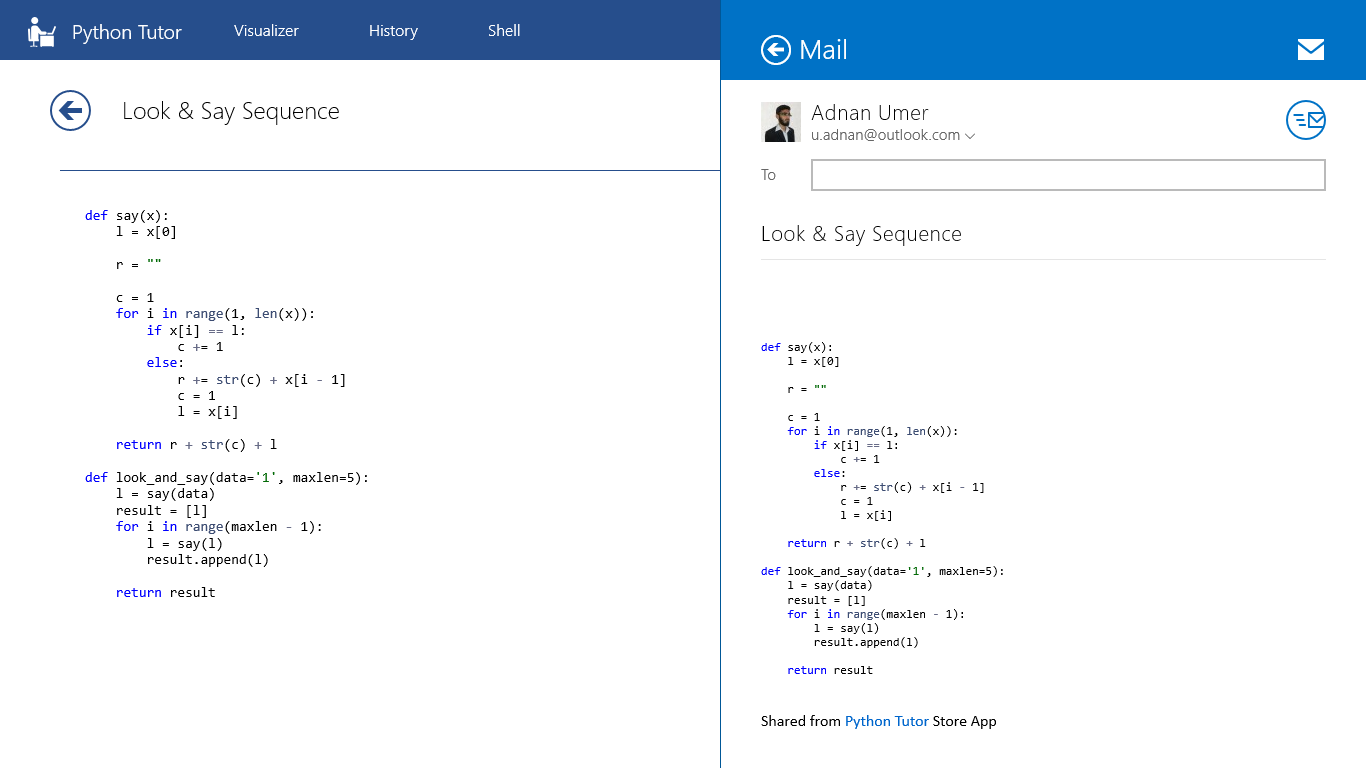This screenshot has width=1366, height=768.
Task: Click Adnan Umer's profile picture
Action: [781, 122]
